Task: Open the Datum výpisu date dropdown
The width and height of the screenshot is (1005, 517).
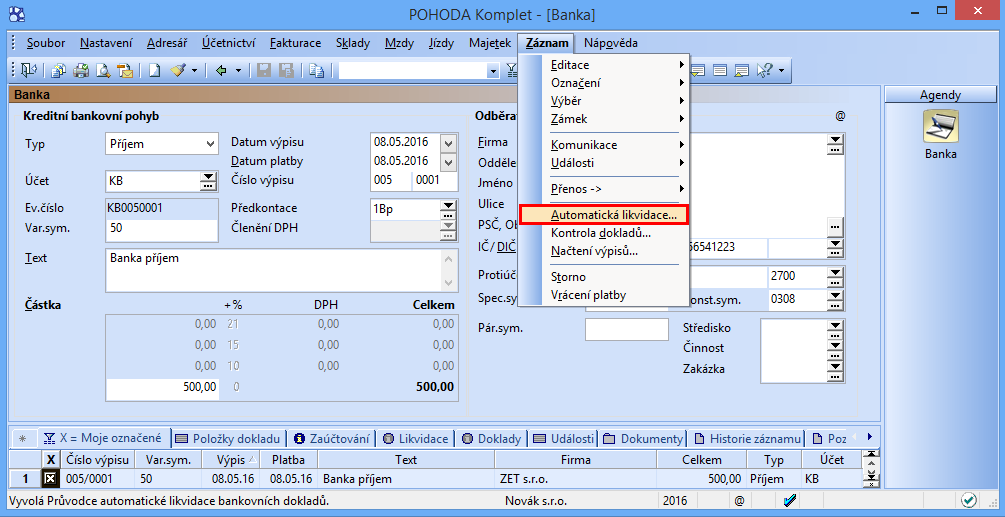Action: [x=449, y=144]
